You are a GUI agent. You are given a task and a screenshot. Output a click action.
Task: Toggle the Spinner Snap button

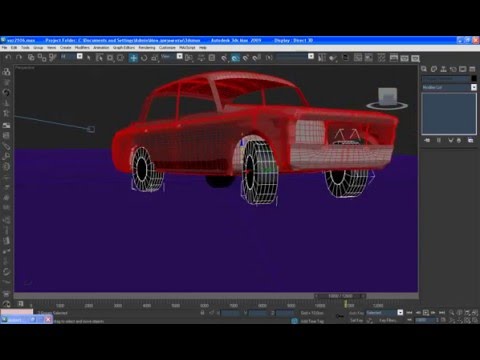pyautogui.click(x=257, y=58)
